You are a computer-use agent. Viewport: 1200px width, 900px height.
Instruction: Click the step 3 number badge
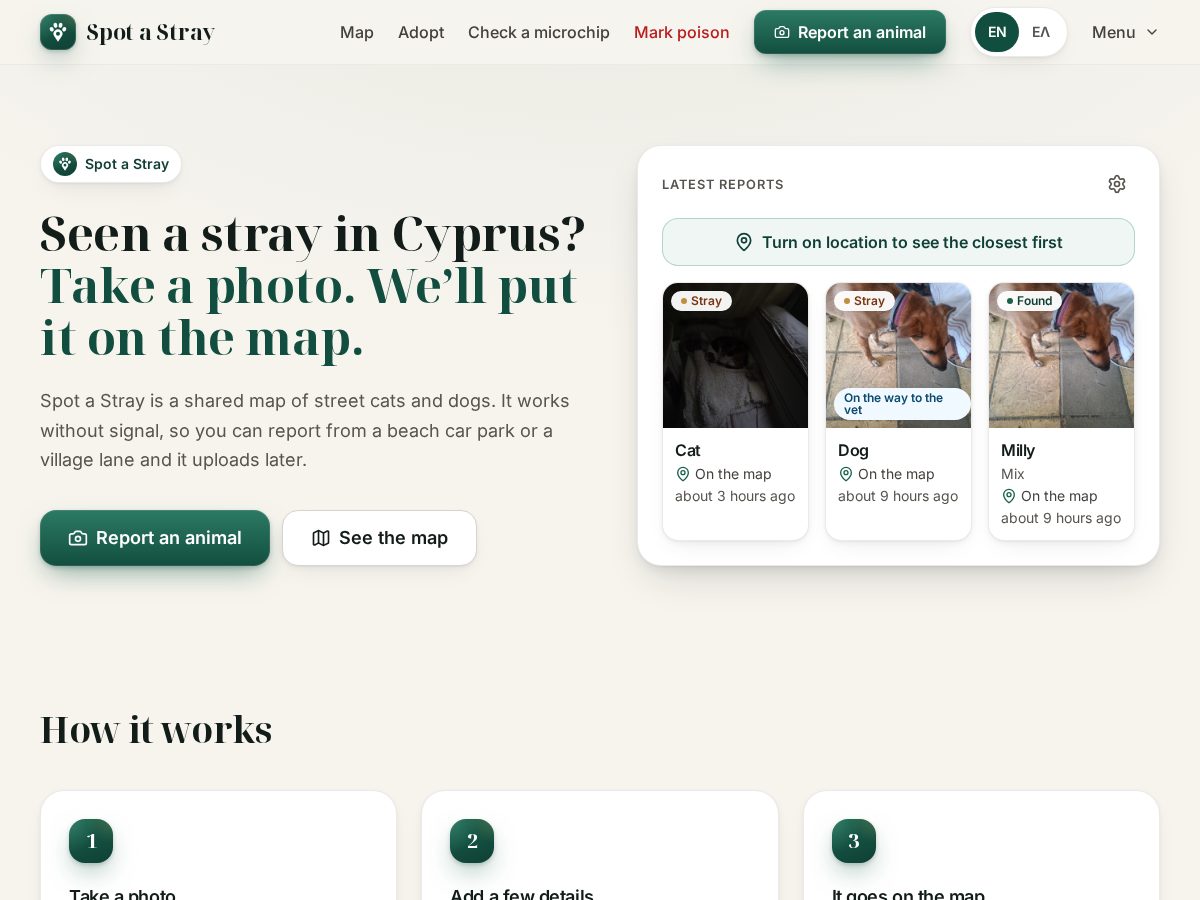click(854, 841)
